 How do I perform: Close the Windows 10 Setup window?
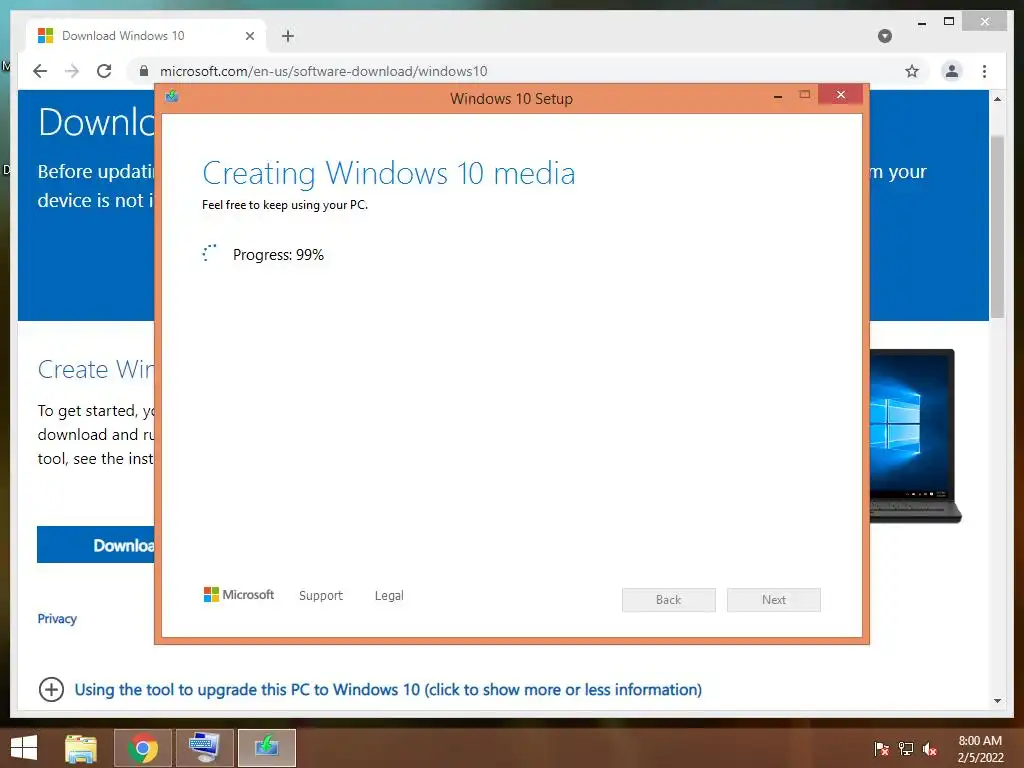[x=840, y=95]
